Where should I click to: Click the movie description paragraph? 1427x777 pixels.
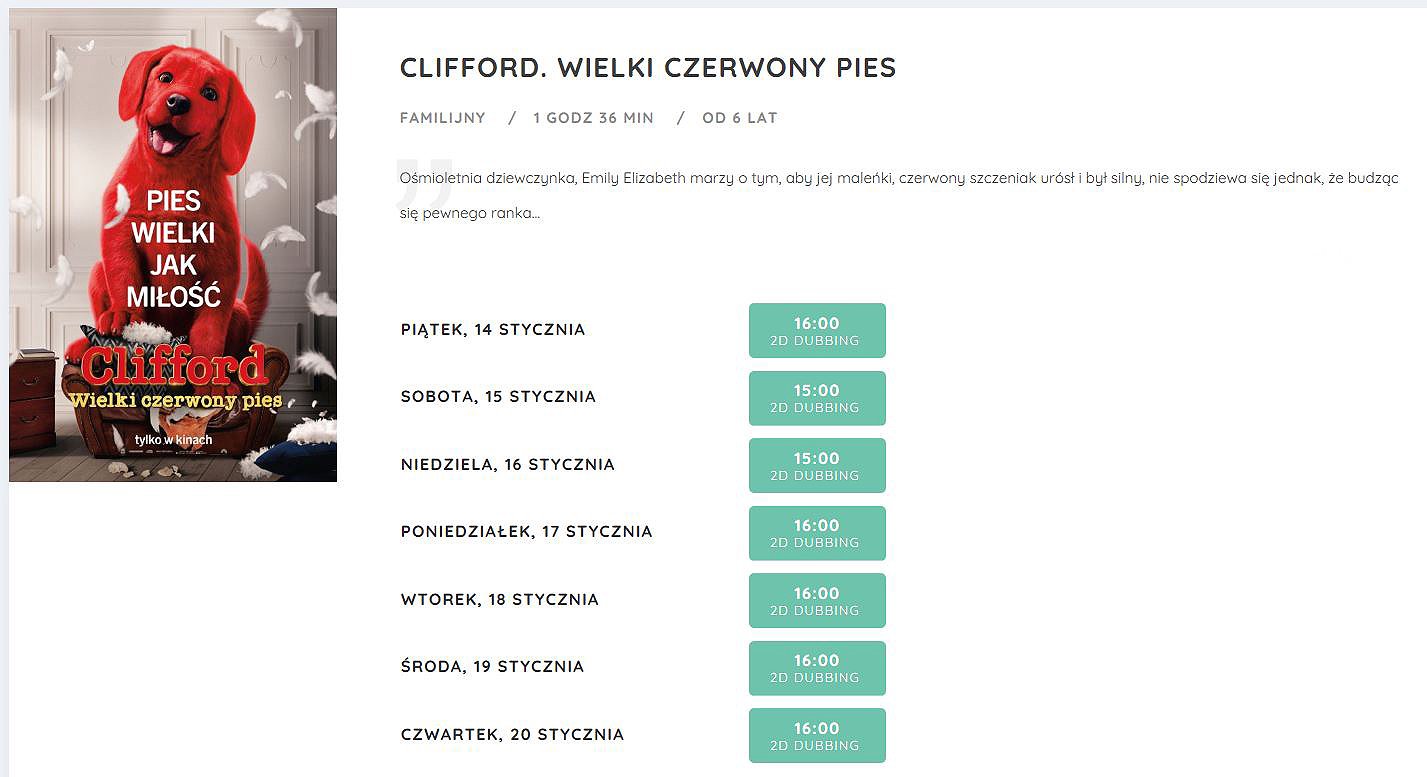coord(899,196)
